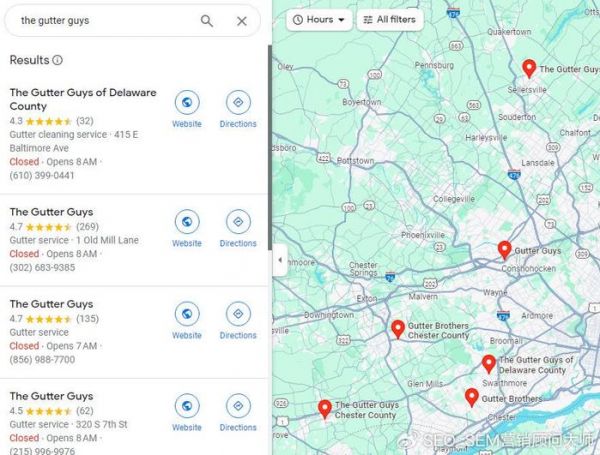Viewport: 600px width, 455px height.
Task: Click The Gutter Guys Chester County map pin
Action: click(325, 408)
